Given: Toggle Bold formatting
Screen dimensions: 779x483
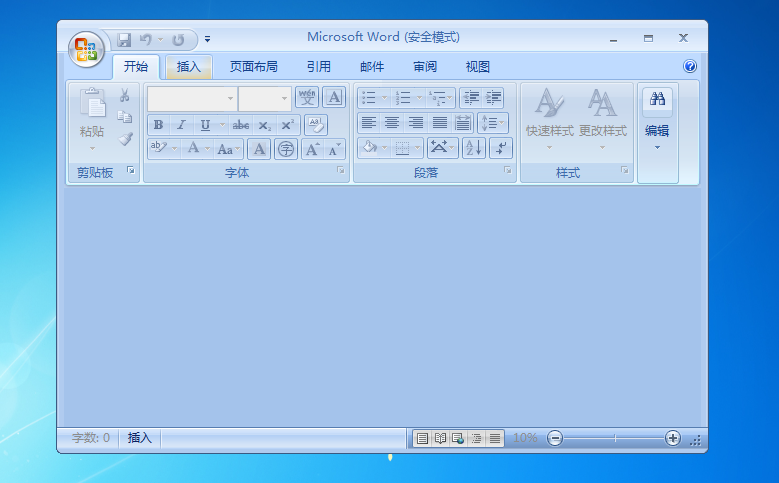Looking at the screenshot, I should 158,125.
